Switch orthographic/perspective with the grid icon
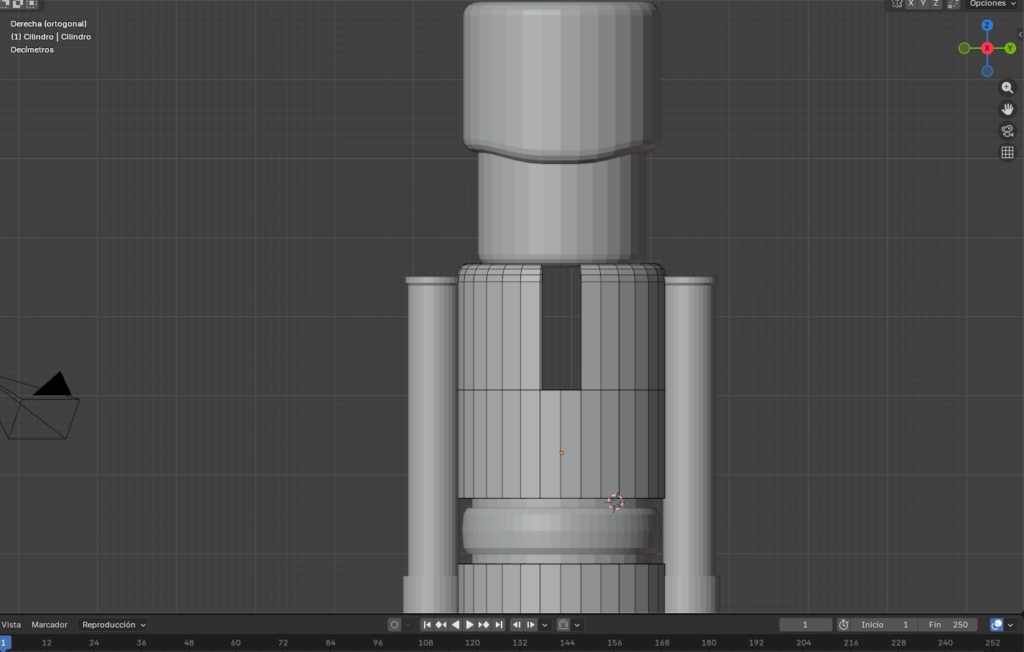 click(x=1007, y=153)
